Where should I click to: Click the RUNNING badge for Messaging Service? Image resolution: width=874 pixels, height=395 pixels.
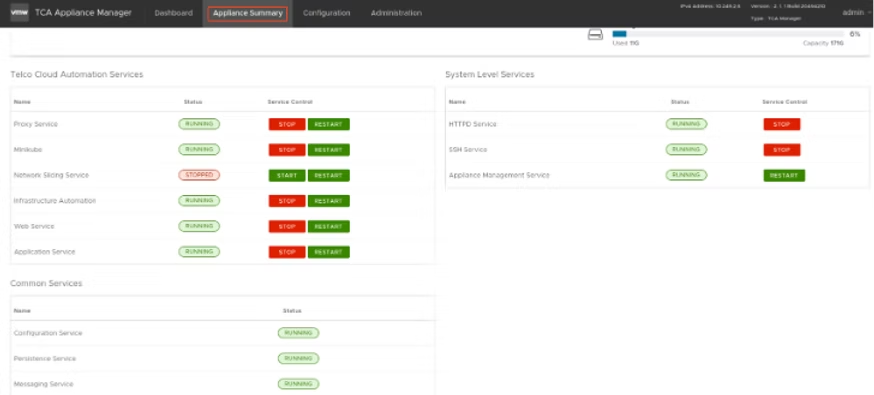click(298, 384)
